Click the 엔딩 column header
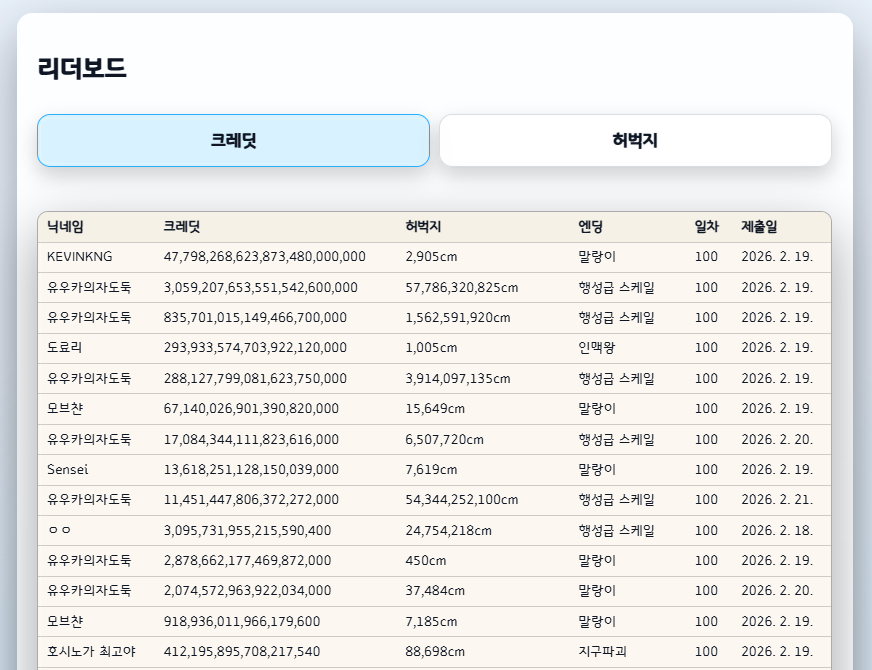 pos(591,227)
